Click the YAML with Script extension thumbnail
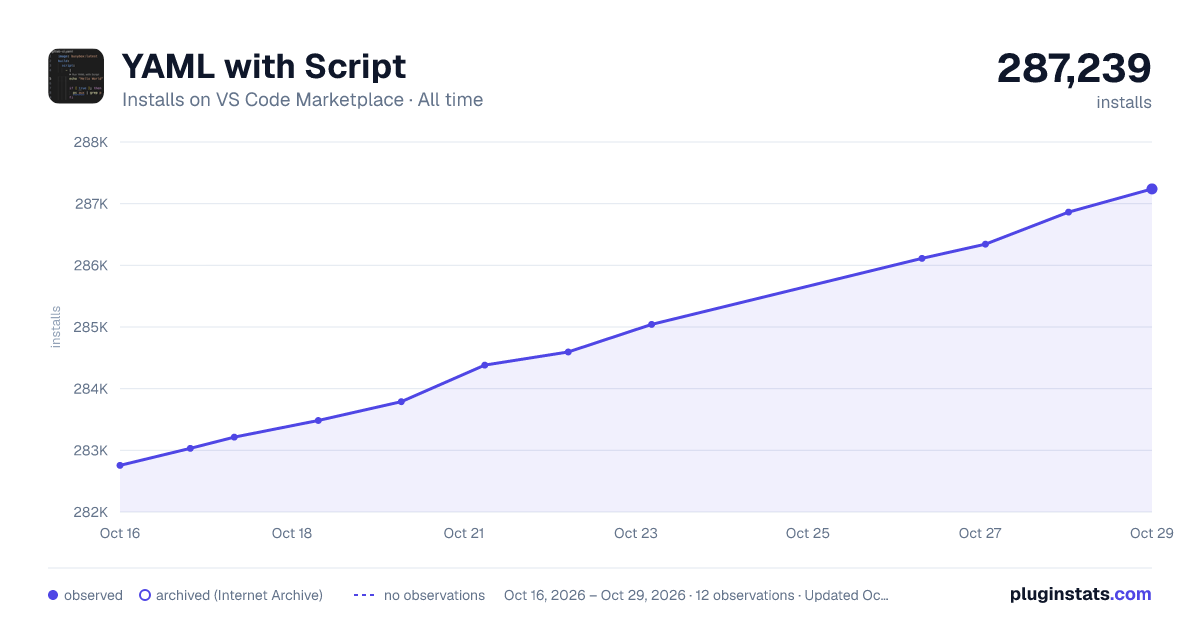The width and height of the screenshot is (1200, 630). click(x=76, y=76)
